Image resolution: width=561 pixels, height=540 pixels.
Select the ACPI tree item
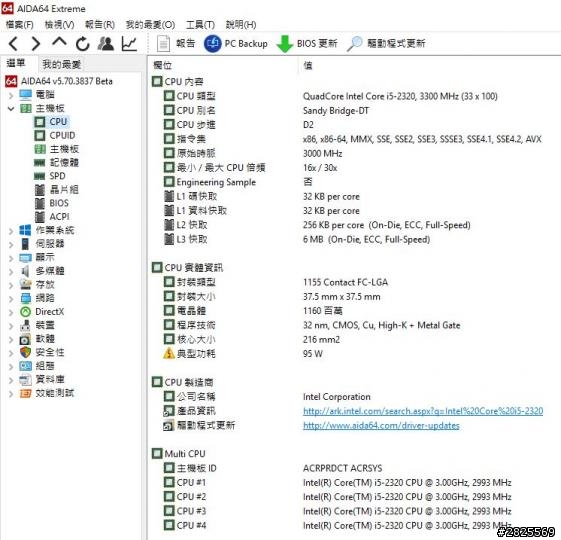click(x=59, y=217)
